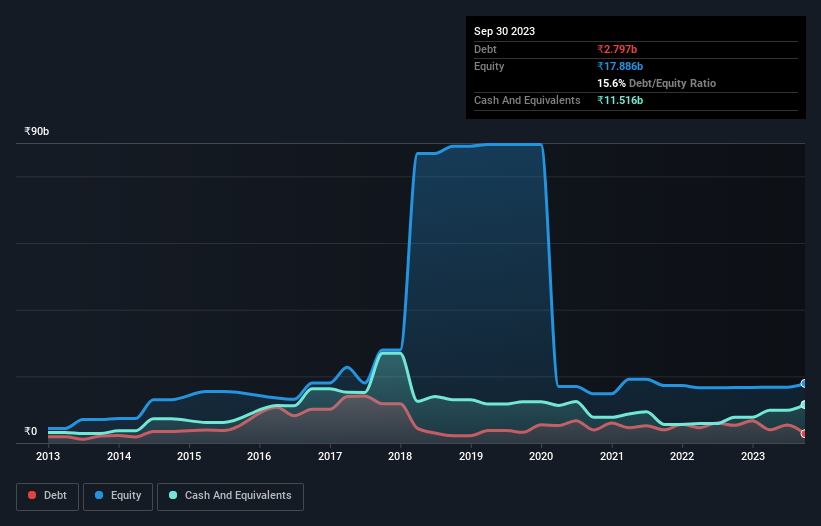Click the 15.6% Debt/Equity Ratio text
The height and width of the screenshot is (526, 821).
[656, 83]
